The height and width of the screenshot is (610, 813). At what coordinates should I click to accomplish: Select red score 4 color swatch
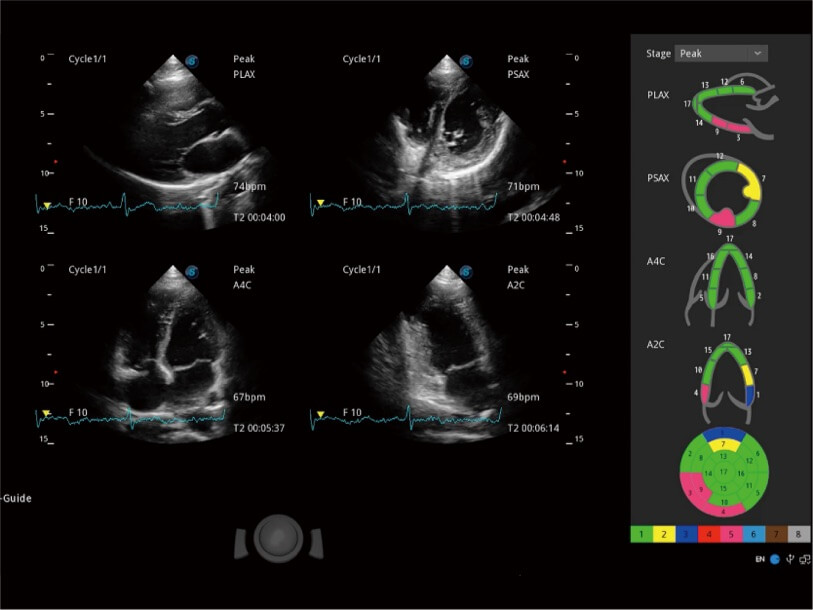pos(710,536)
